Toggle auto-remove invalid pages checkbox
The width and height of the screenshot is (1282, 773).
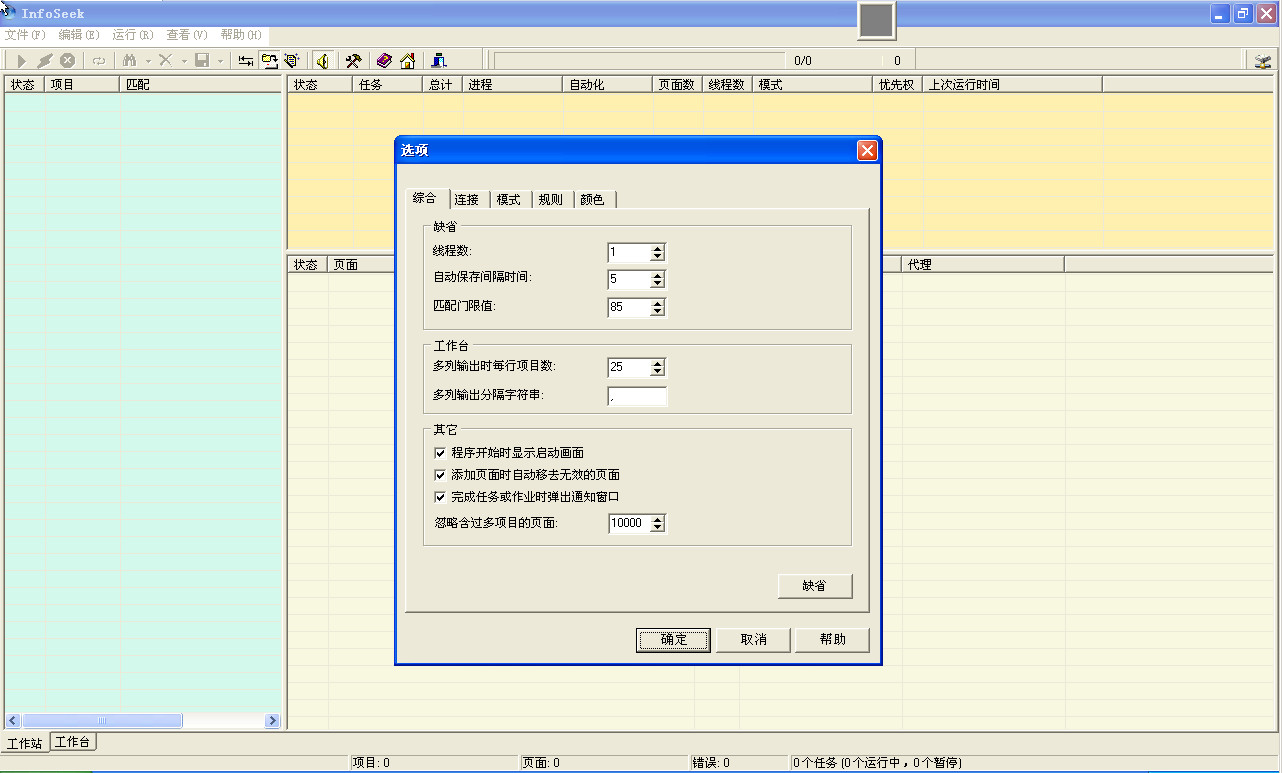pos(440,475)
